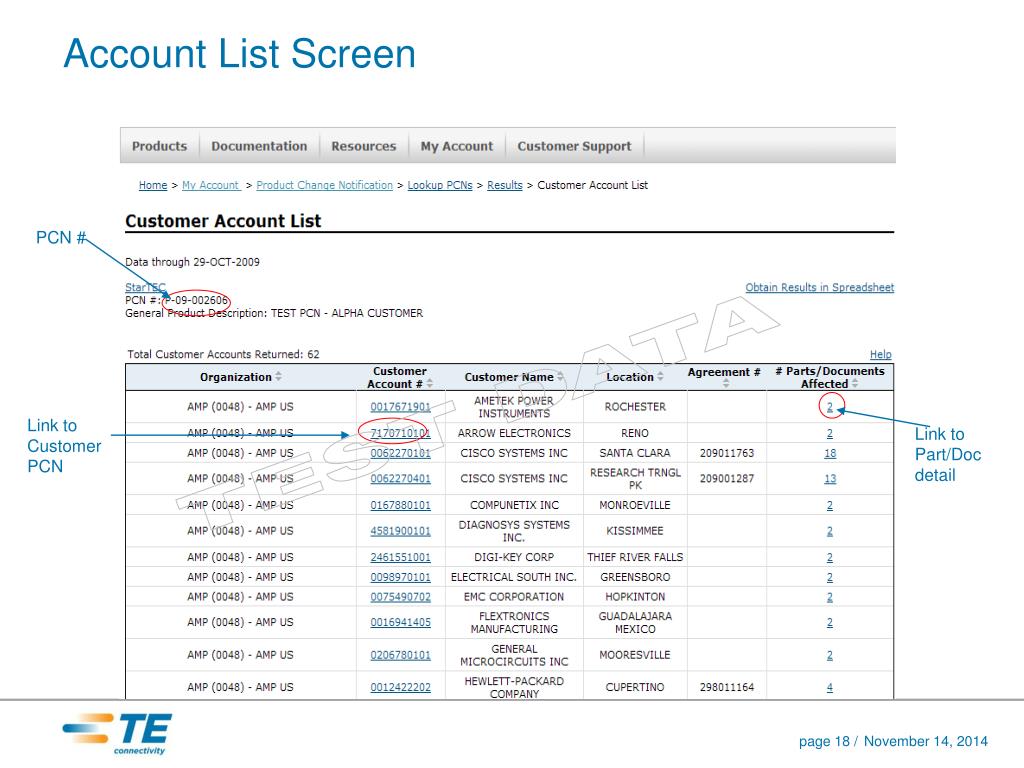Click the My Account breadcrumb link
Screen dimensions: 1024x768
(x=211, y=185)
